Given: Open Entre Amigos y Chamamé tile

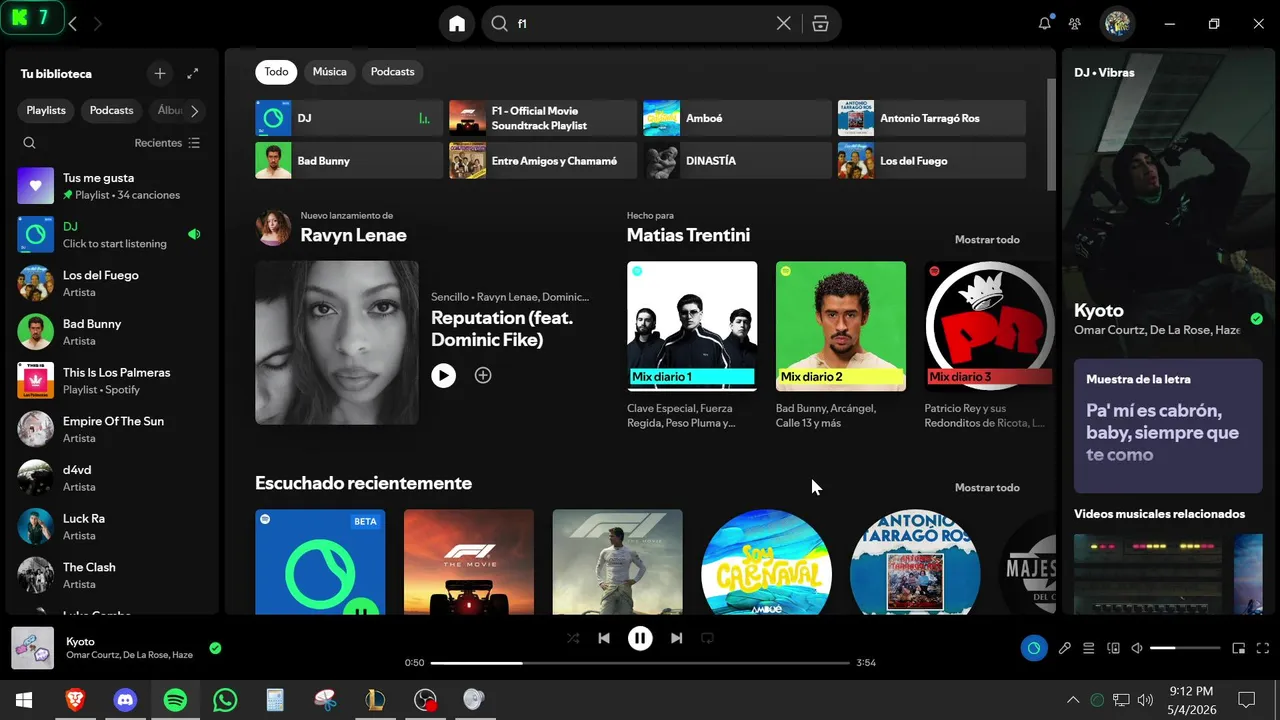Looking at the screenshot, I should [543, 160].
